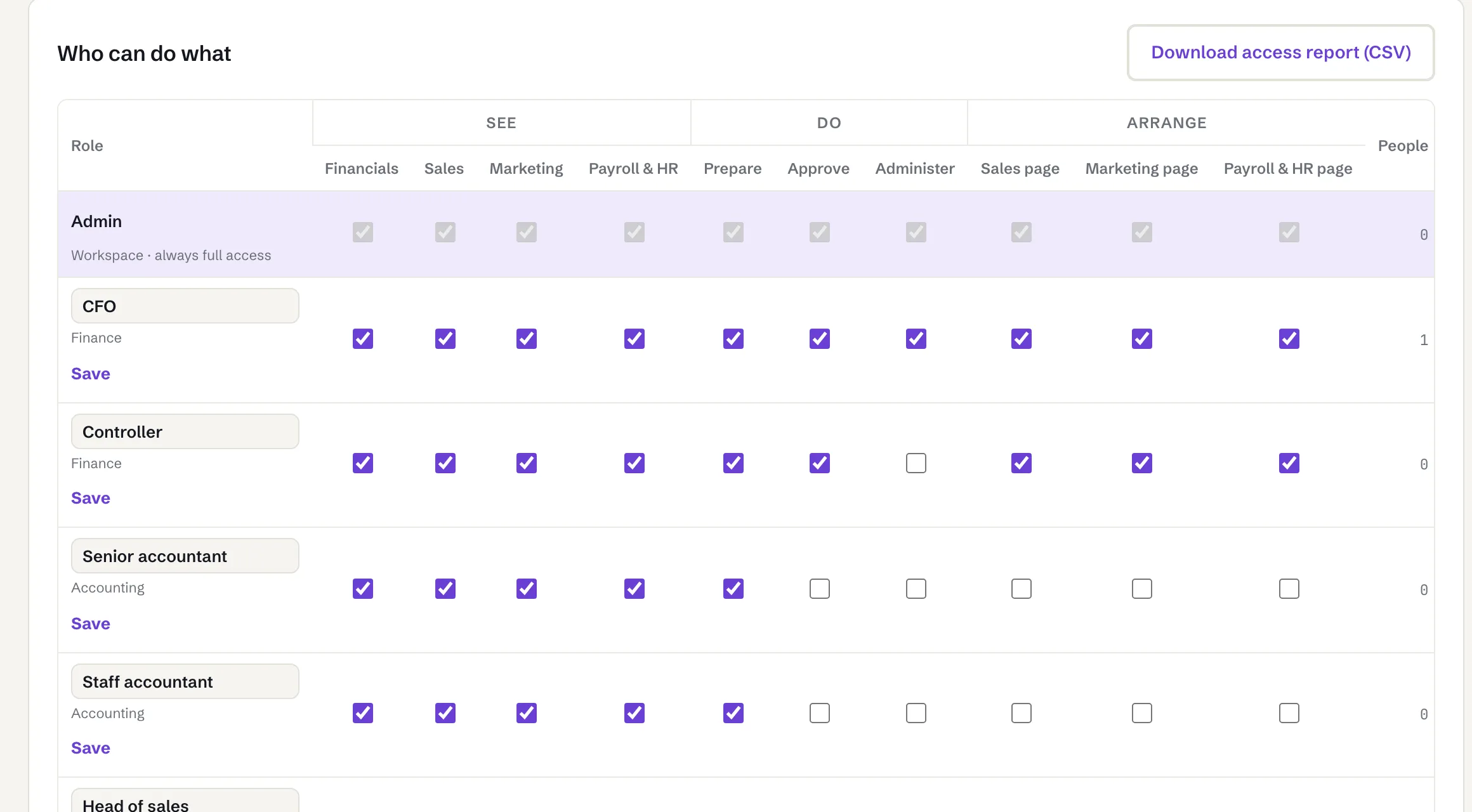This screenshot has width=1472, height=812.
Task: Toggle Financials for the Controller role
Action: 363,463
